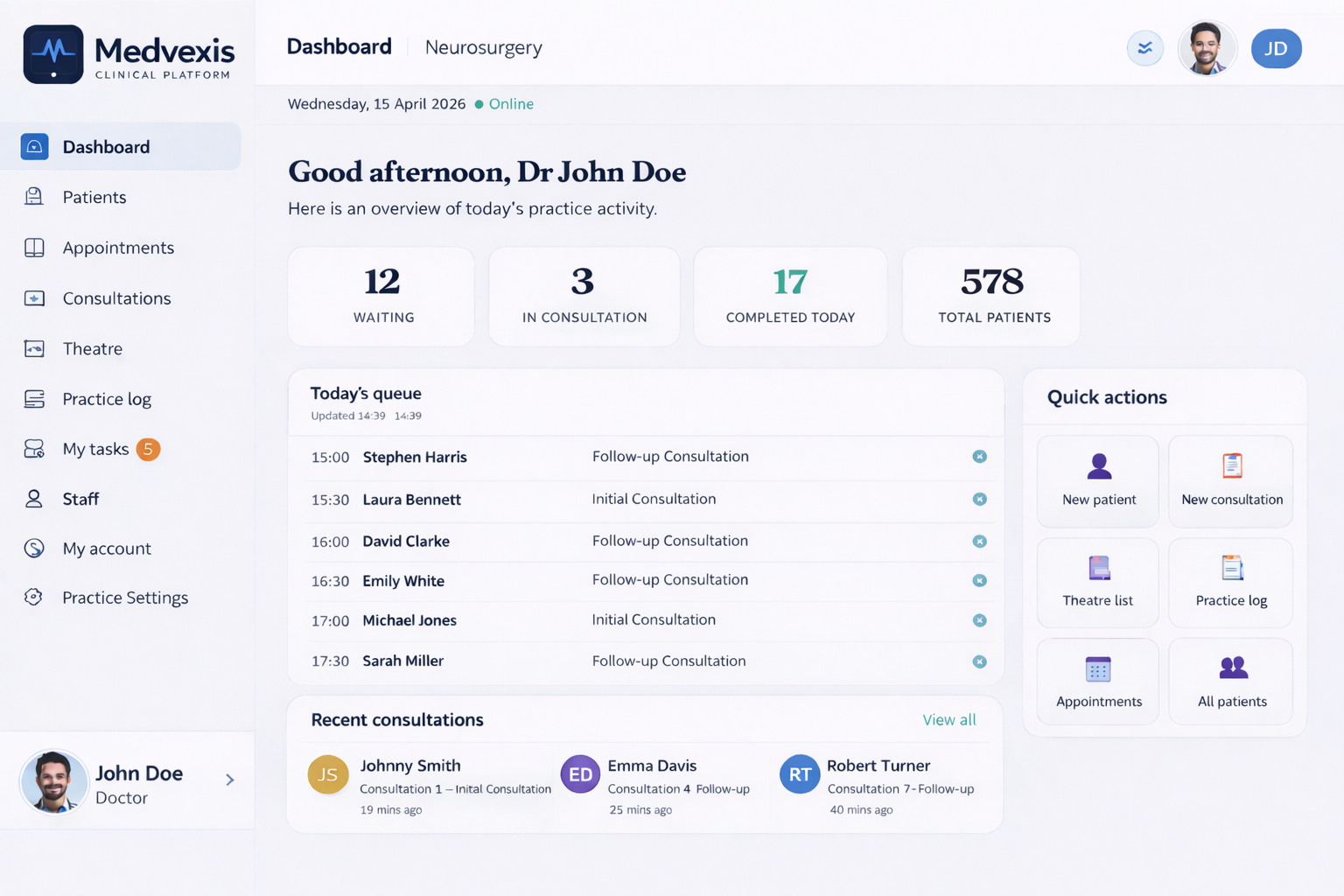Viewport: 1344px width, 896px height.
Task: Start a New consultation
Action: tap(1231, 481)
